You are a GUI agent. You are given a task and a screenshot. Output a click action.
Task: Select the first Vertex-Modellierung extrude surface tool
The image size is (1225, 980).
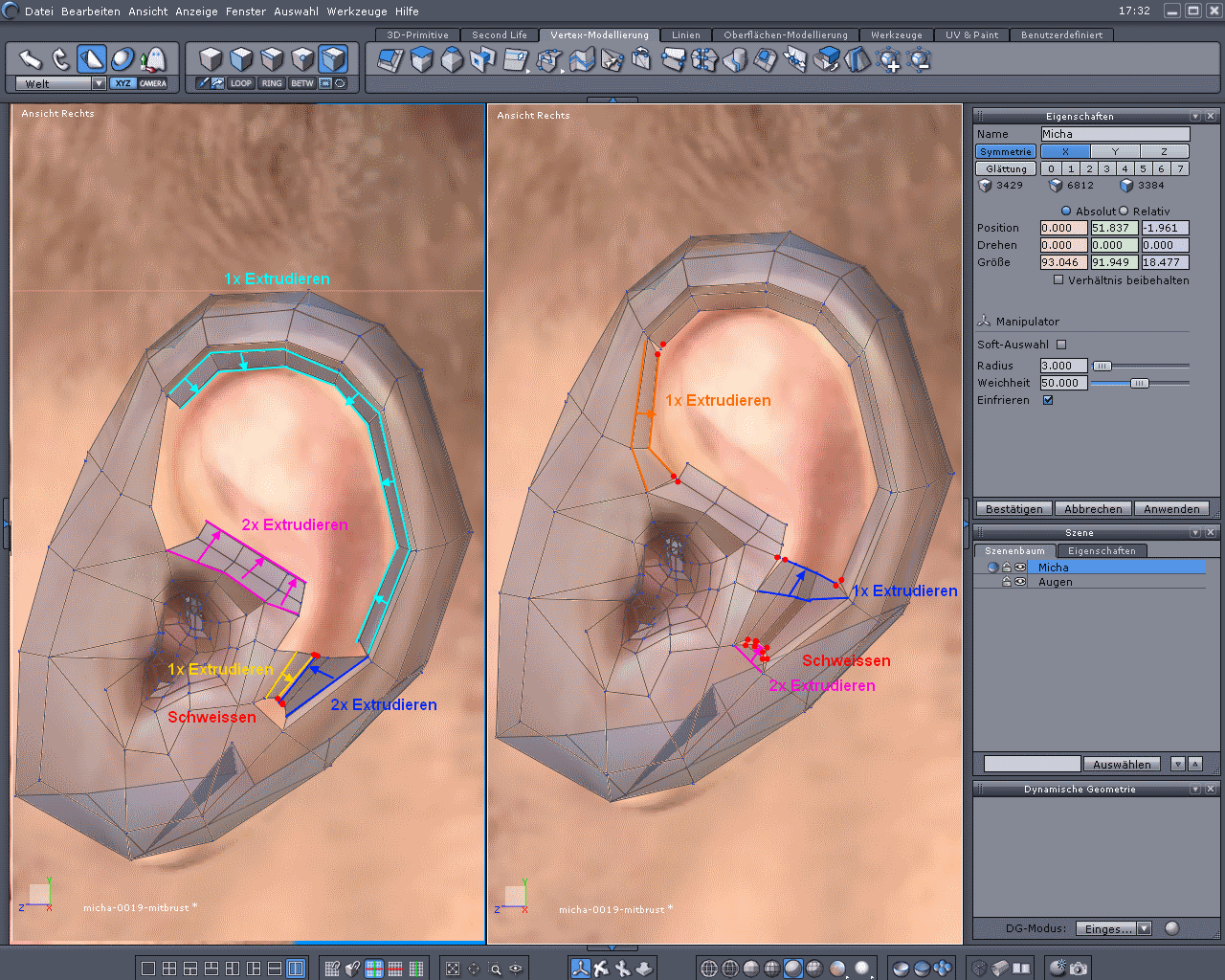[x=390, y=60]
